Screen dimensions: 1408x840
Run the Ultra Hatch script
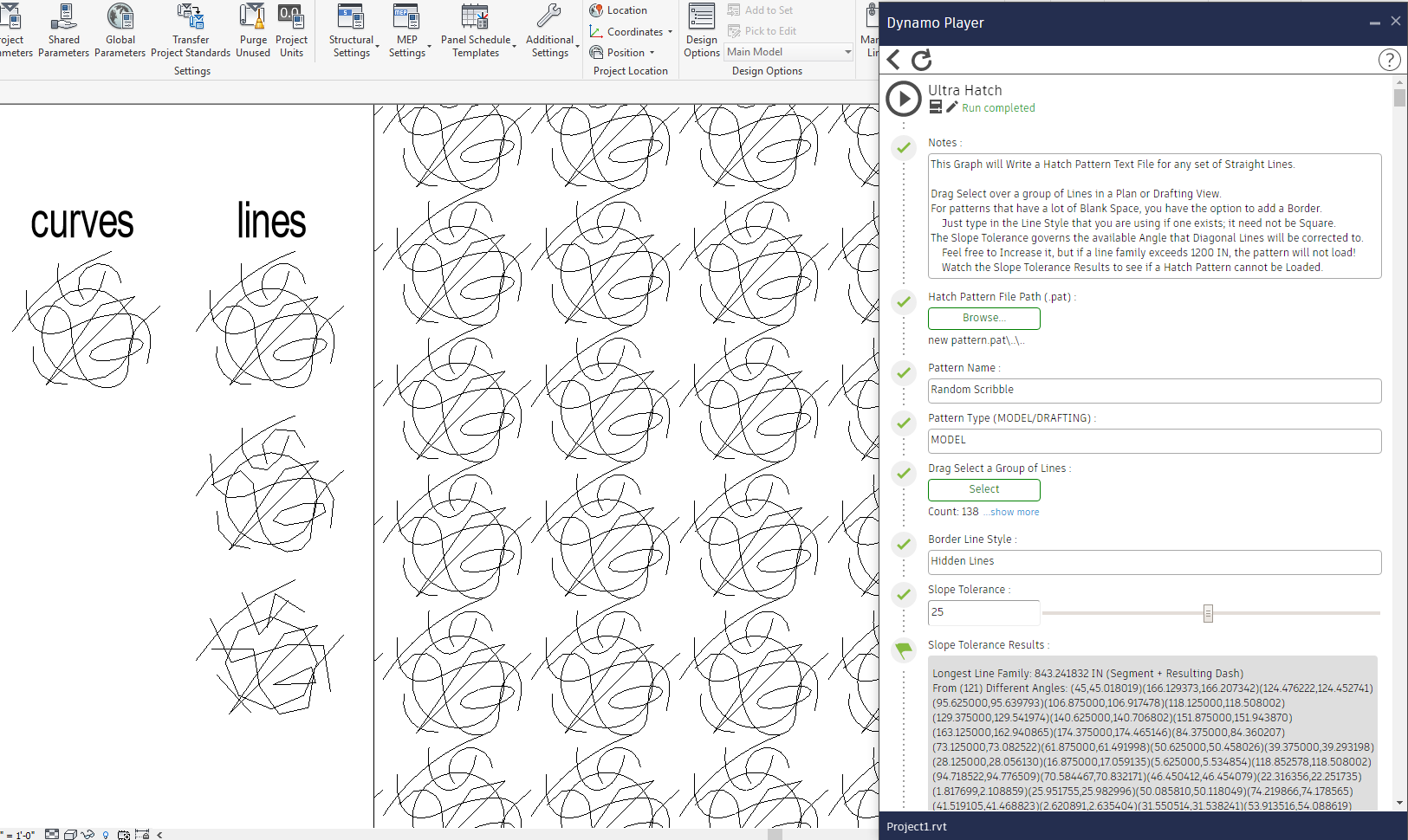point(904,99)
